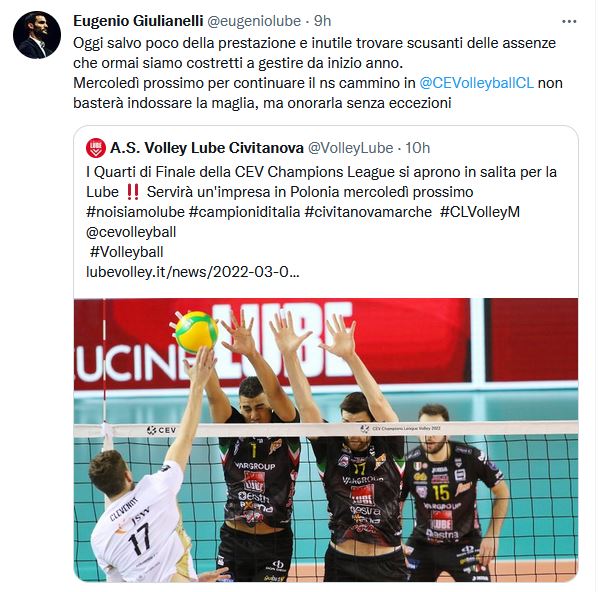Viewport: 602px width, 592px height.
Task: Open the #noisiamolube hashtag
Action: tap(135, 212)
